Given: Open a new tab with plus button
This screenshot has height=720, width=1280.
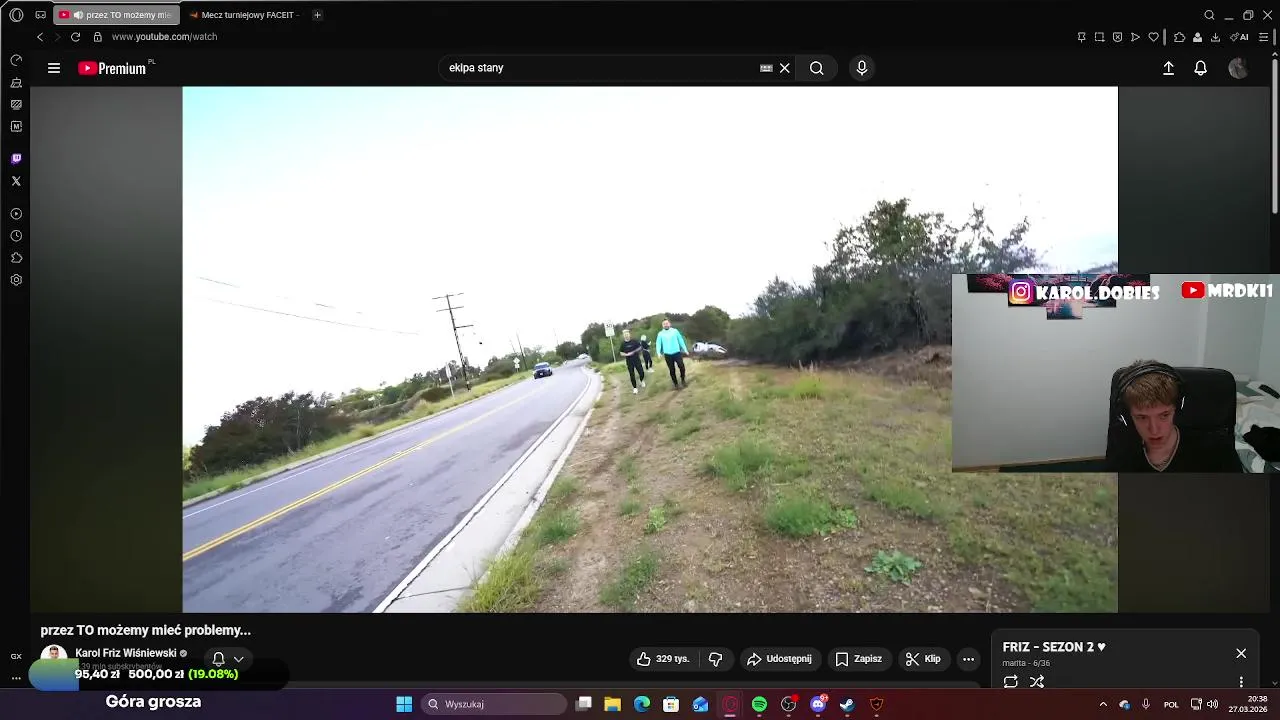Looking at the screenshot, I should [317, 15].
